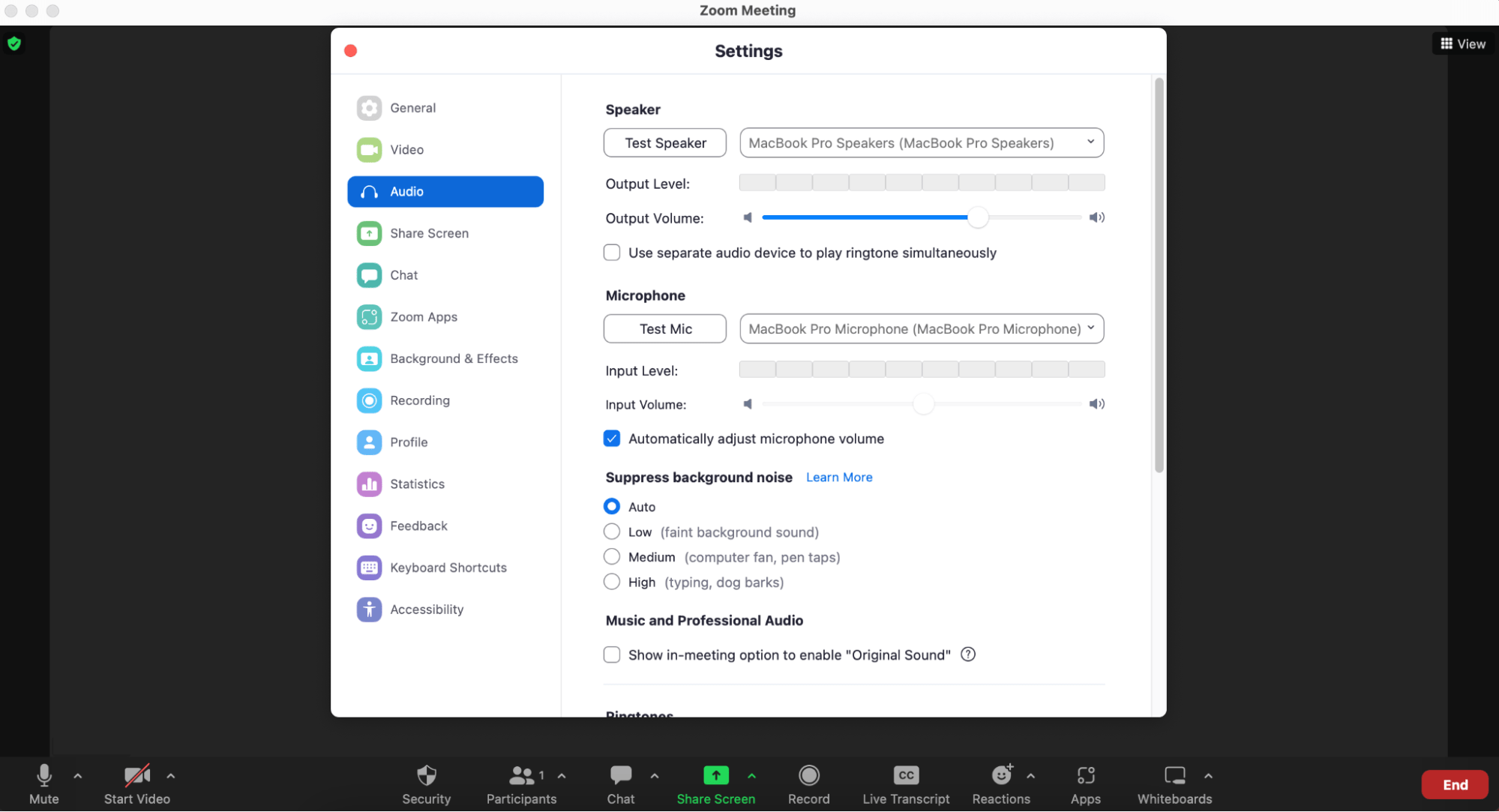Viewport: 1499px width, 812px height.
Task: Mute microphone using the Mute icon
Action: pyautogui.click(x=43, y=775)
